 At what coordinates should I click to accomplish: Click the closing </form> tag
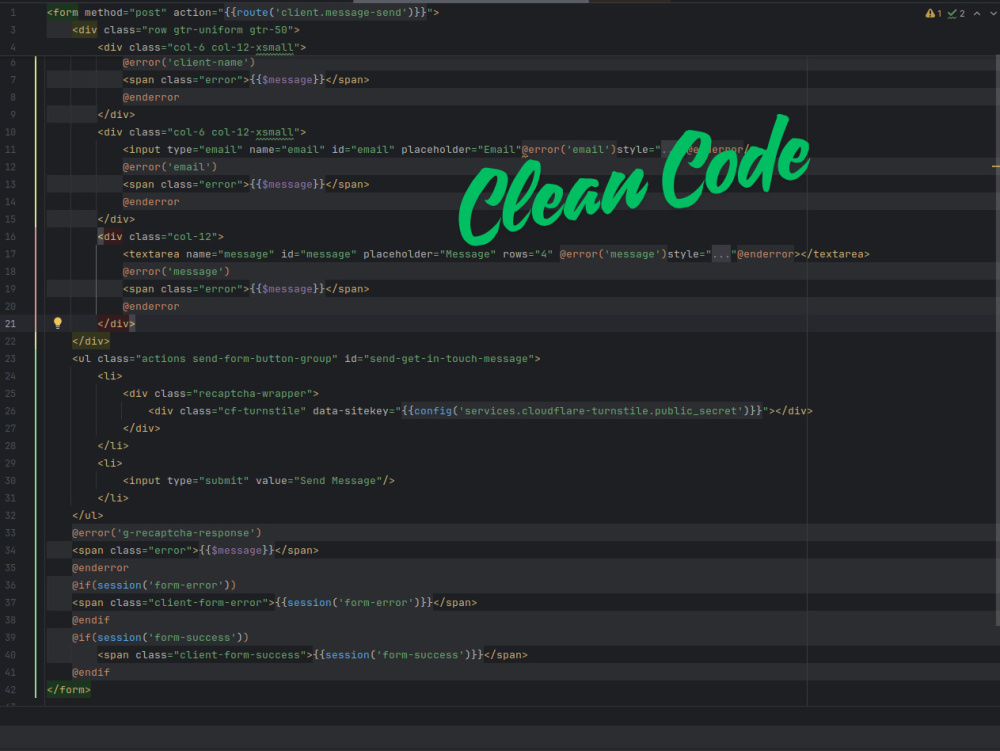point(69,690)
